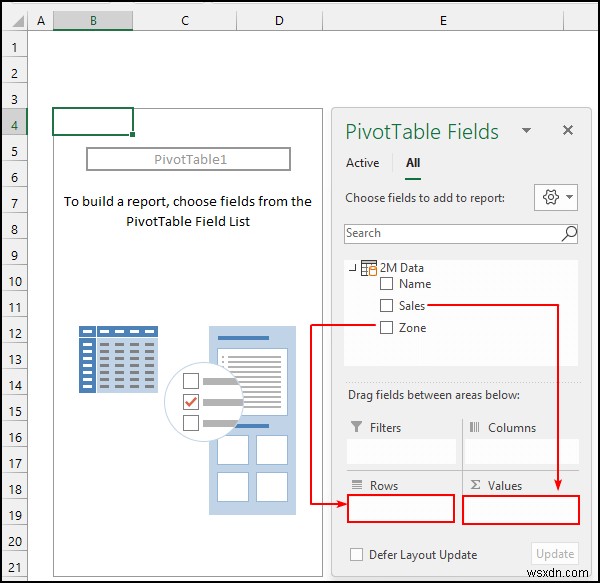600x583 pixels.
Task: Select column D header
Action: click(x=279, y=21)
